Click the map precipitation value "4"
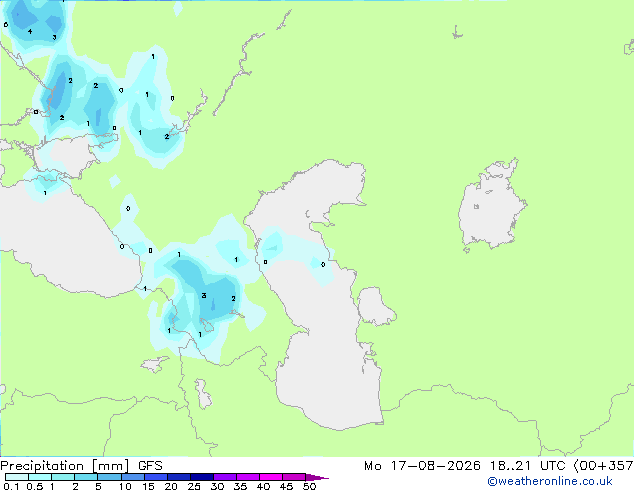634x490 pixels. pyautogui.click(x=30, y=32)
